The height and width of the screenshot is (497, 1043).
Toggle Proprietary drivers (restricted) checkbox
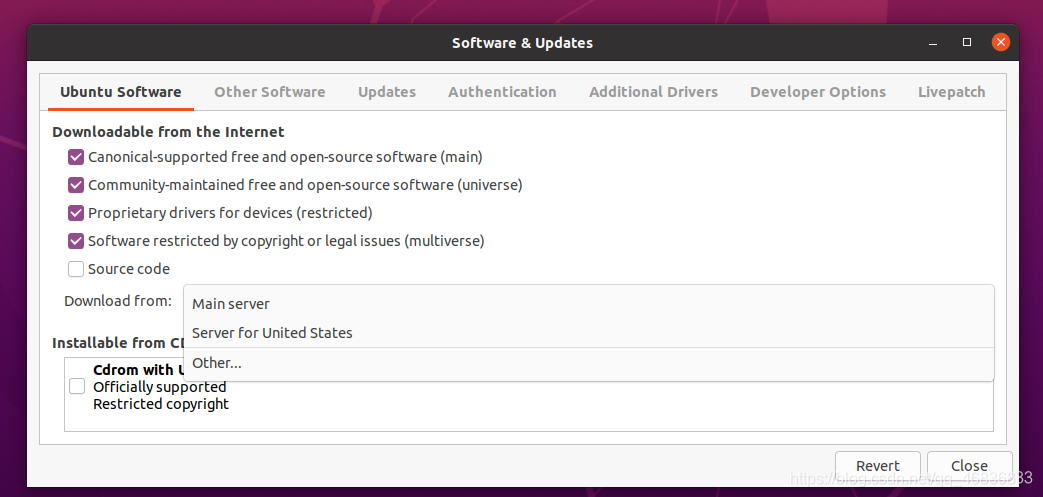[x=76, y=213]
